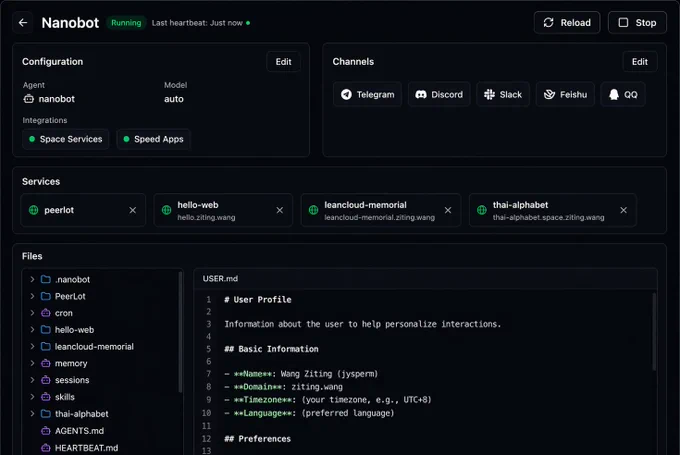Viewport: 680px width, 455px height.
Task: Click the Name line 'Wang Ziting (jysperm)'
Action: [x=301, y=374]
